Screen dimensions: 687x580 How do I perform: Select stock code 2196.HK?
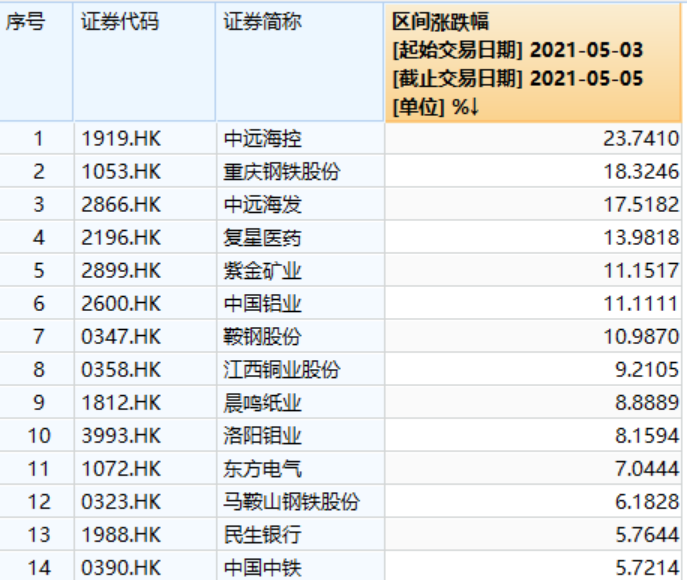(x=121, y=238)
